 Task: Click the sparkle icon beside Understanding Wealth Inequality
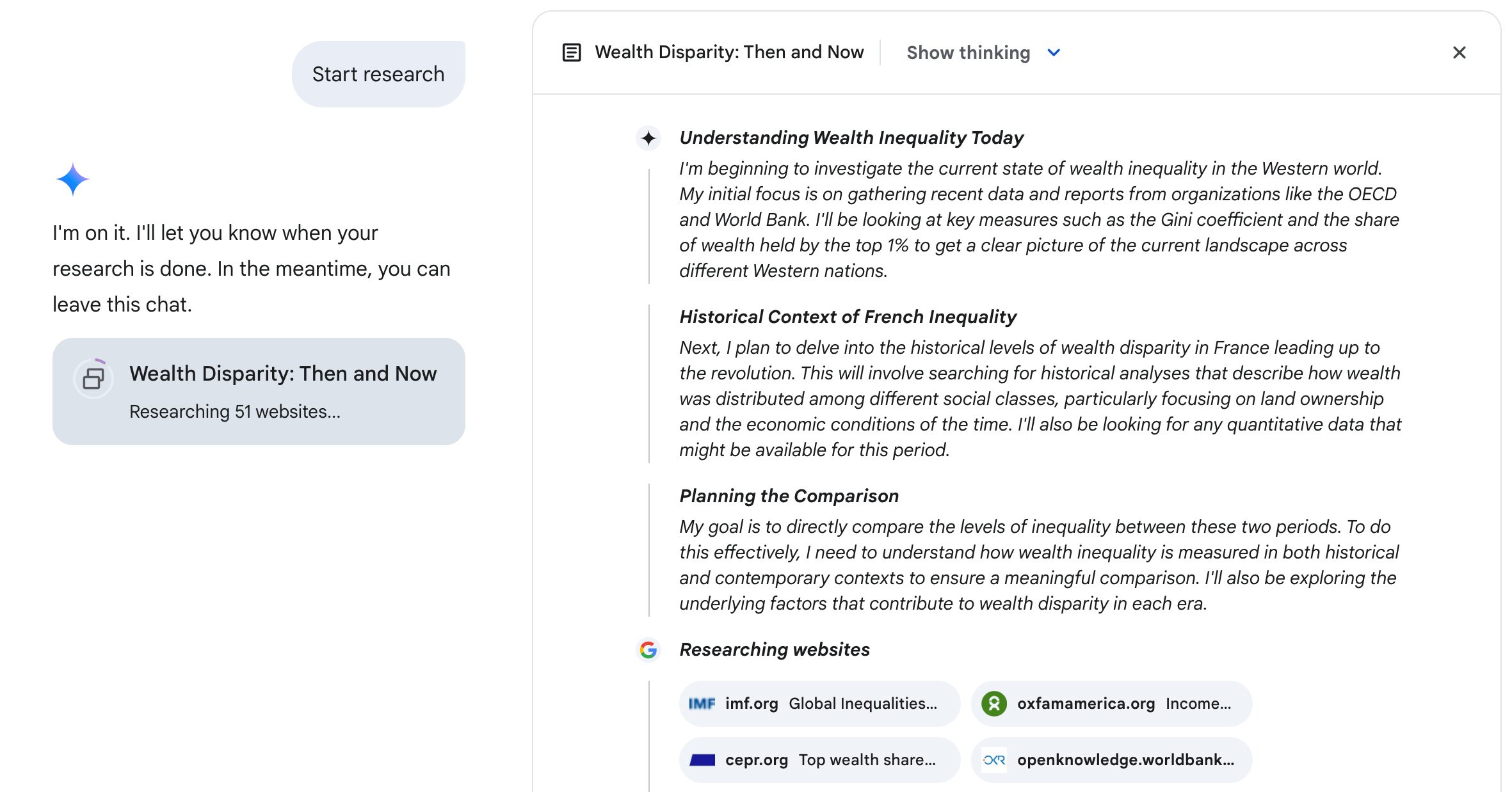tap(648, 138)
